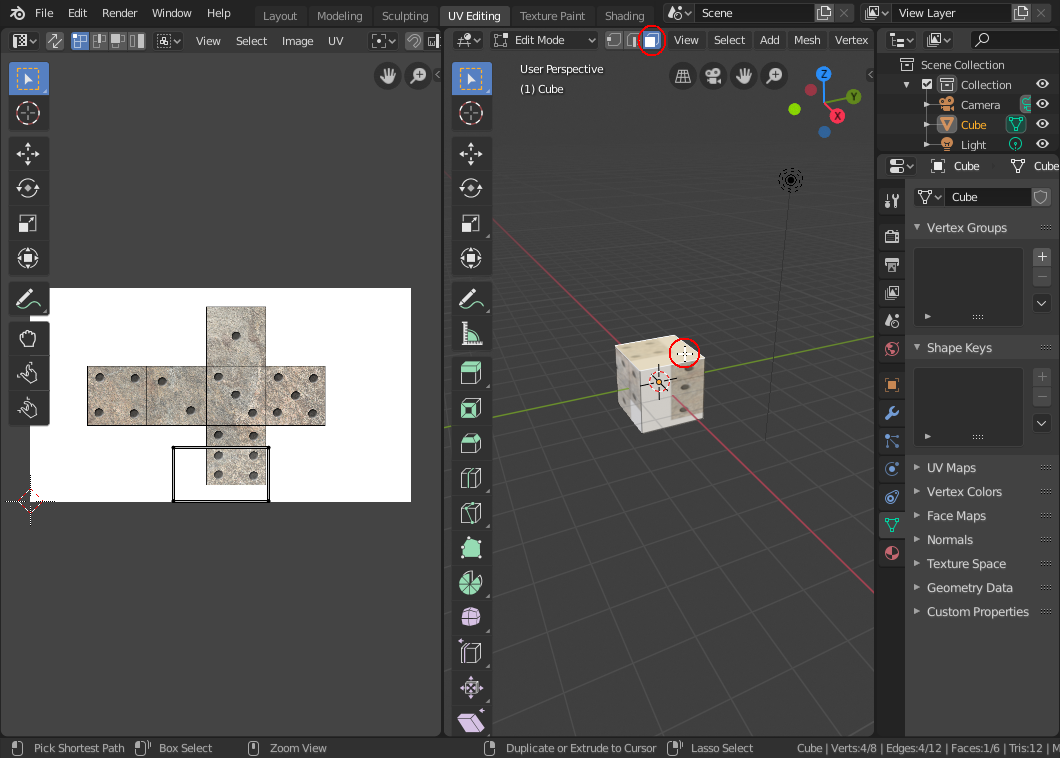The image size is (1060, 758).
Task: Open the Material properties tab
Action: click(x=892, y=553)
